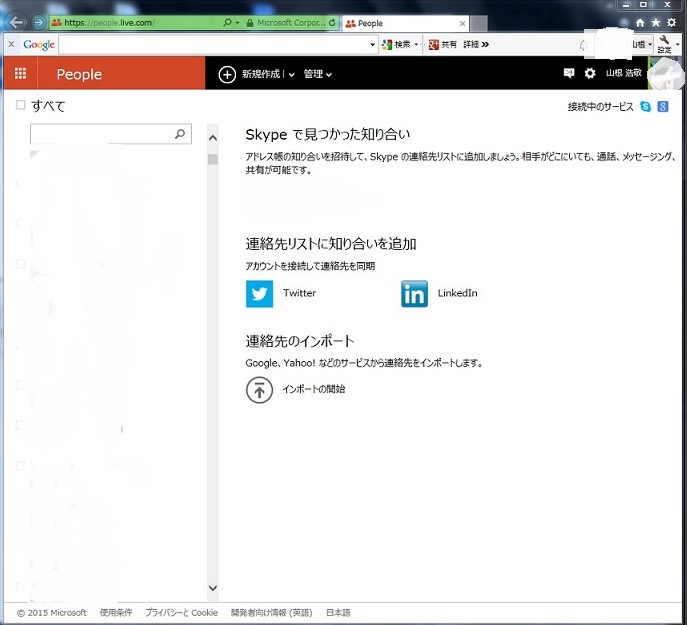Refresh the page with reload icon
This screenshot has width=687, height=625.
click(332, 22)
